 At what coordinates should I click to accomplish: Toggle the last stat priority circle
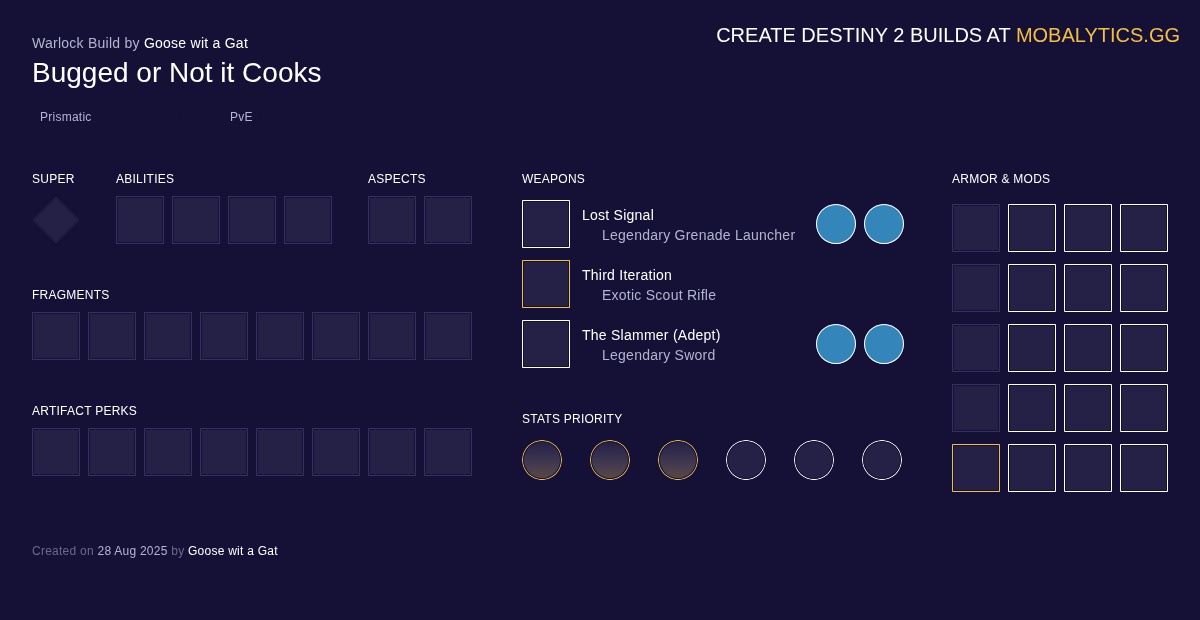(x=882, y=460)
